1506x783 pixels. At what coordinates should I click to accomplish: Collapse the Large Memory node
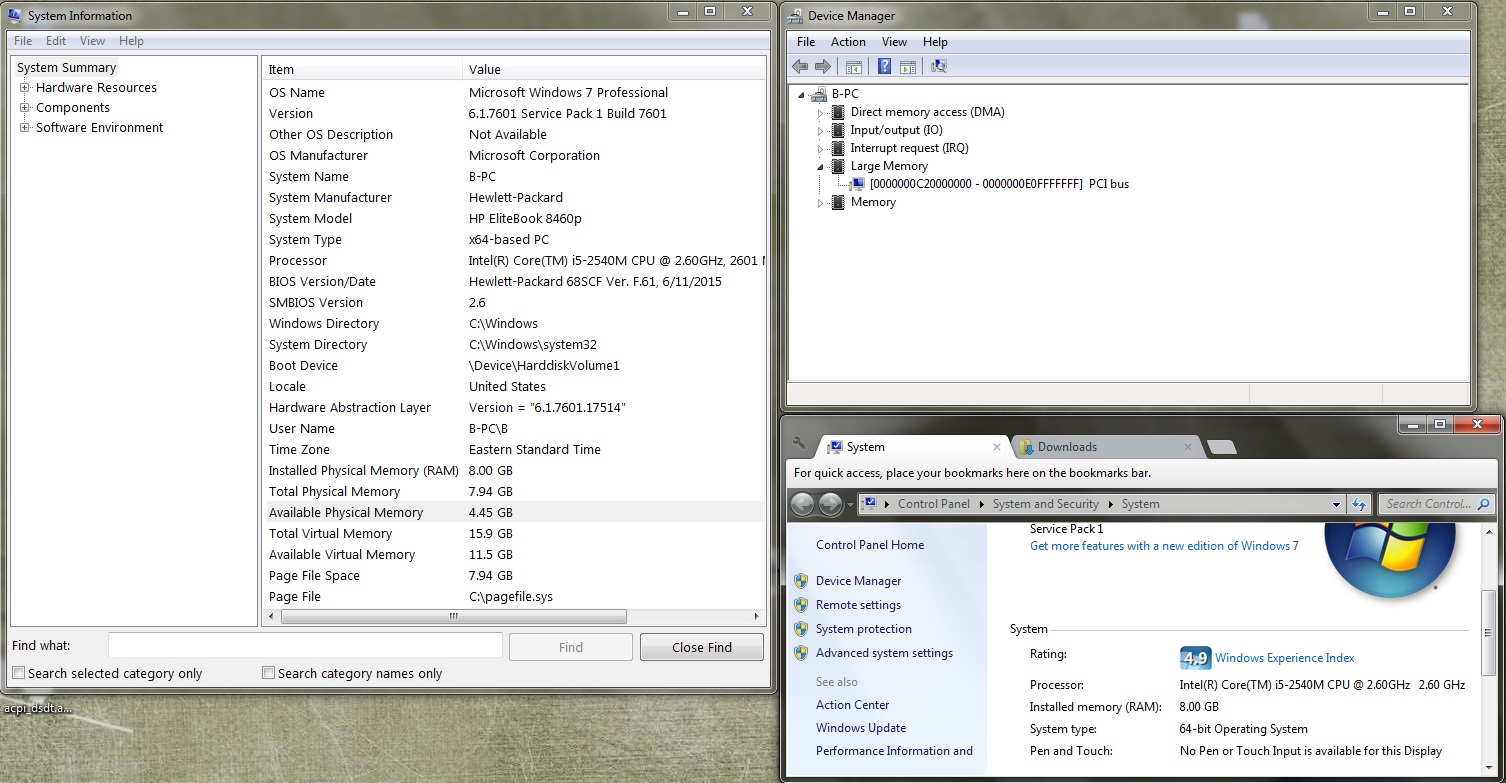(x=821, y=167)
